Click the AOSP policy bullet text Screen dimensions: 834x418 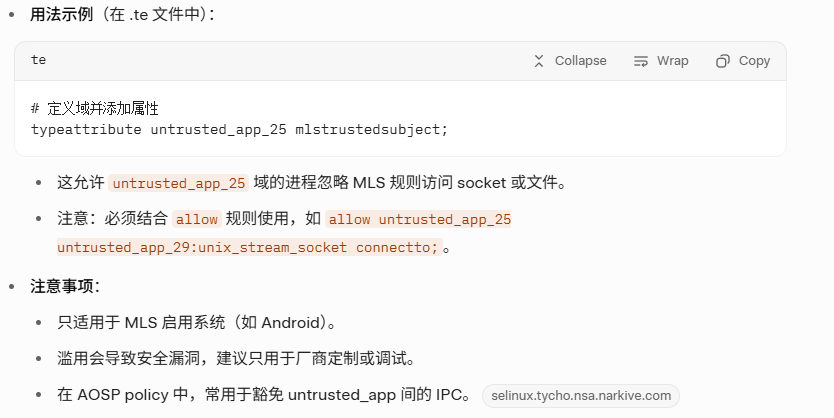264,395
